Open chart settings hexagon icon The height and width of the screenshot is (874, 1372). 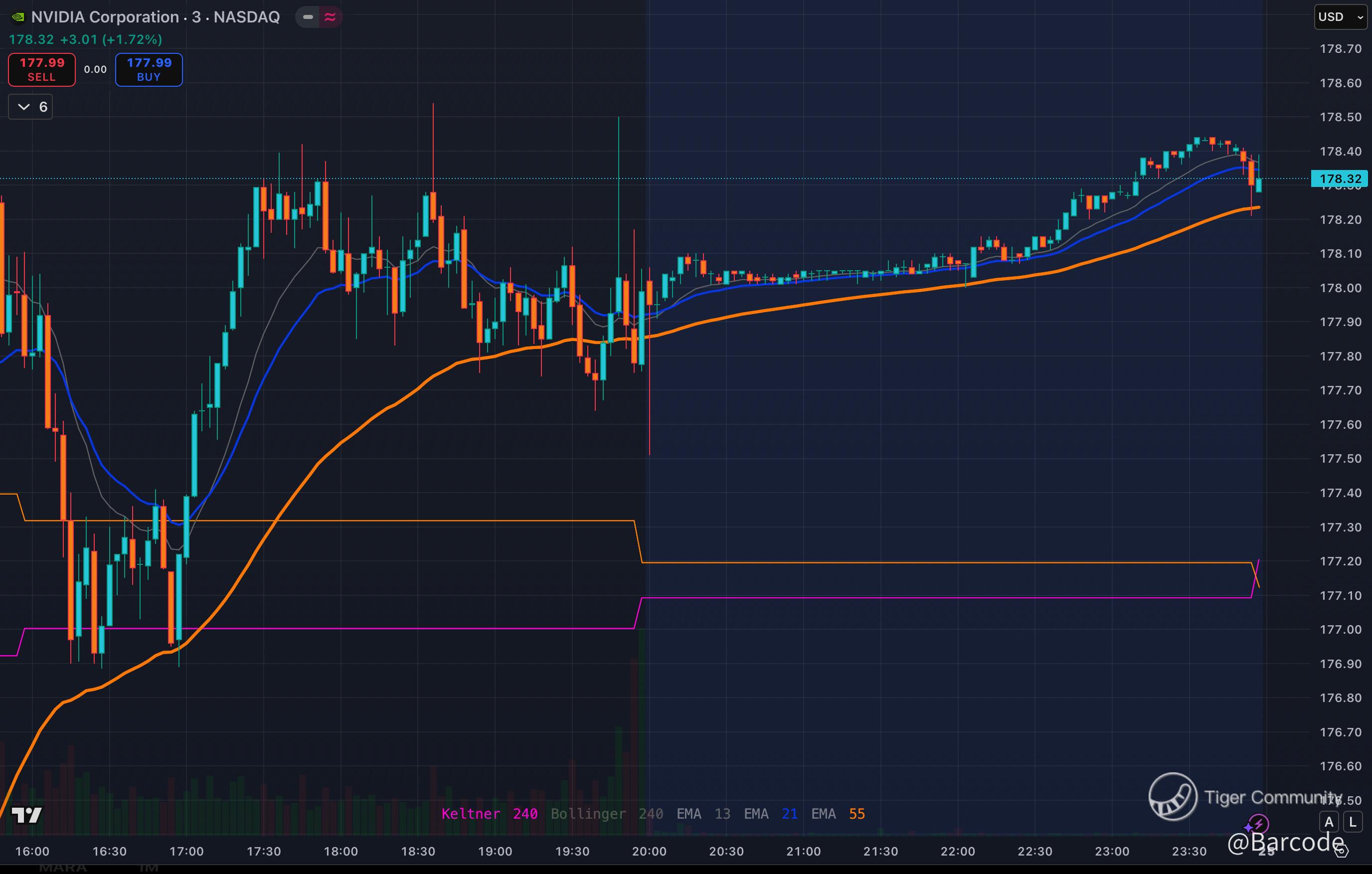pos(1342,851)
